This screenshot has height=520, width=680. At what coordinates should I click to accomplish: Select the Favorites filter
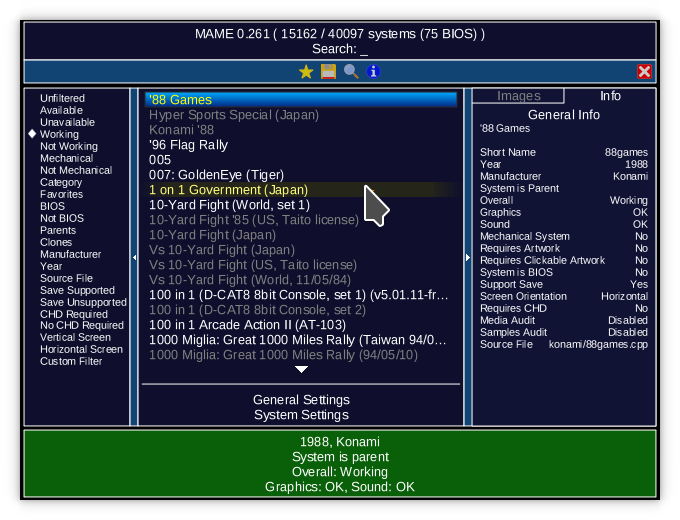pos(61,194)
